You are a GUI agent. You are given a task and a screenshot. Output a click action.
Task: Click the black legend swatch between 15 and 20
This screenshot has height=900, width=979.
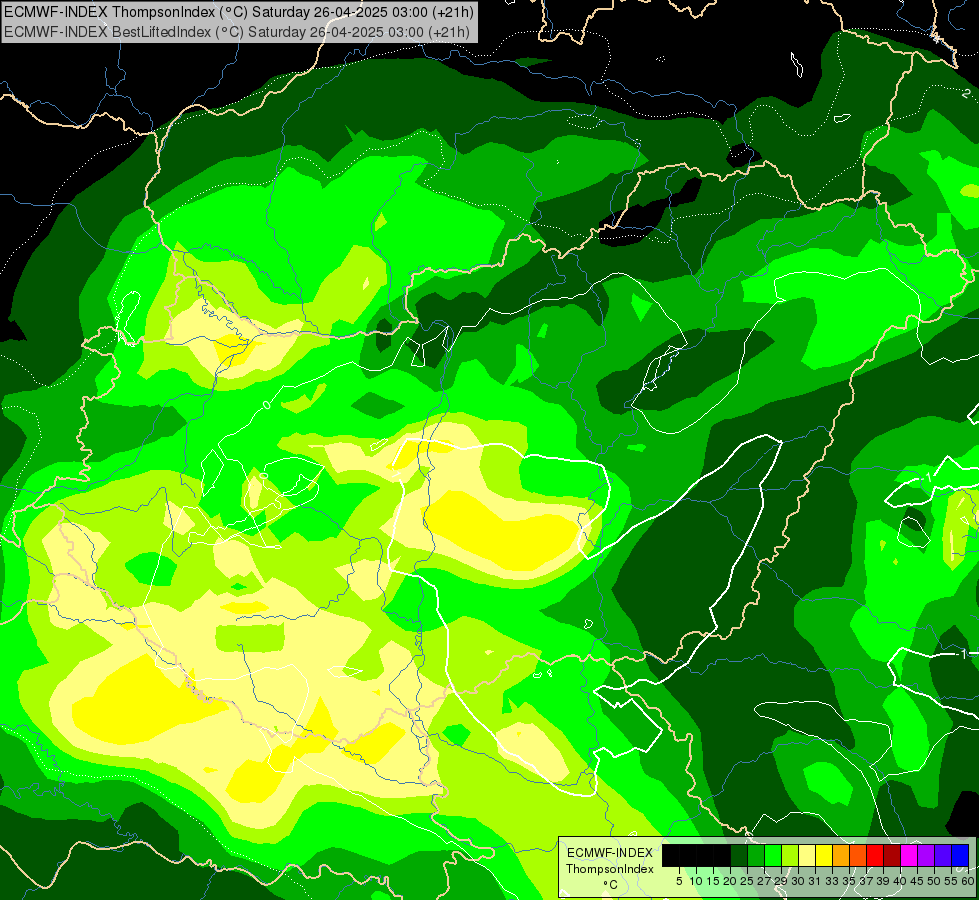[722, 855]
